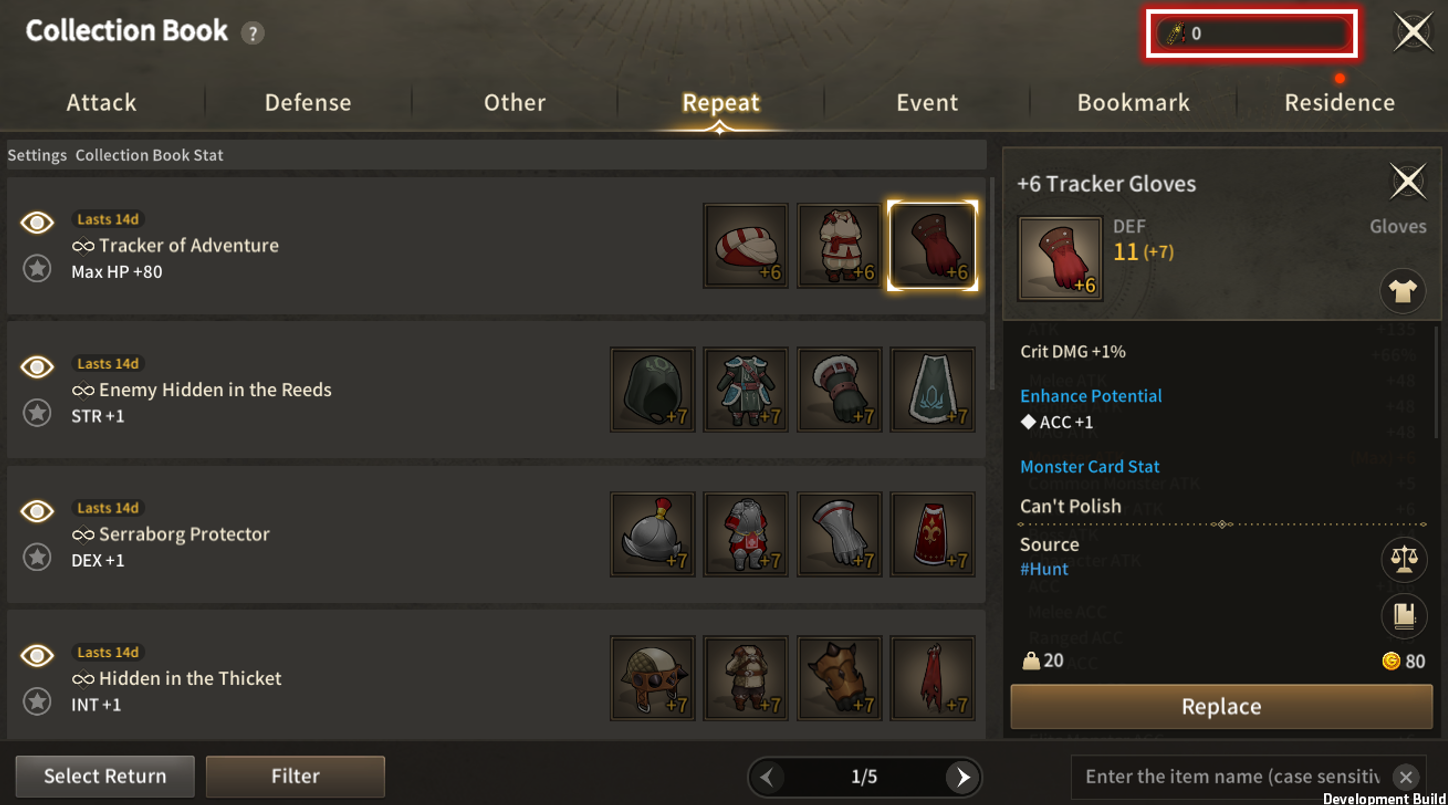Open the book icon beside Source
Viewport: 1448px width, 805px height.
[1404, 616]
